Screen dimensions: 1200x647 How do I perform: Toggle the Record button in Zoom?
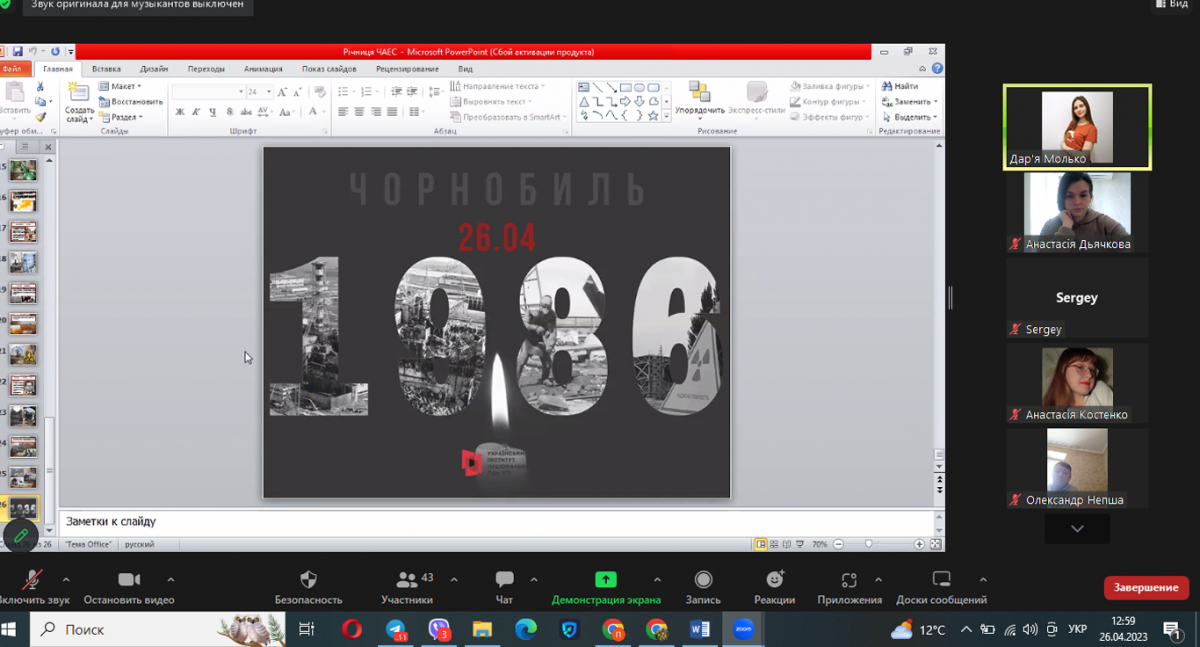pos(703,580)
